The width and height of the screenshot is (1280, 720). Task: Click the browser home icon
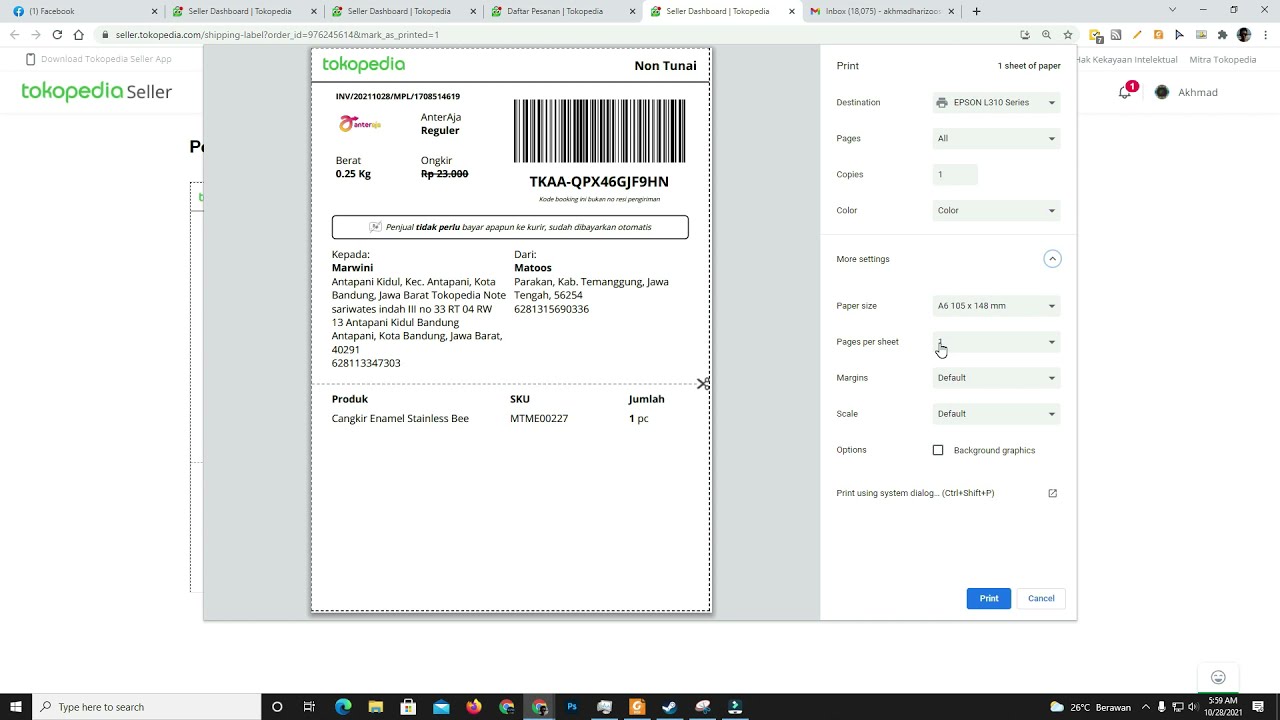point(78,34)
